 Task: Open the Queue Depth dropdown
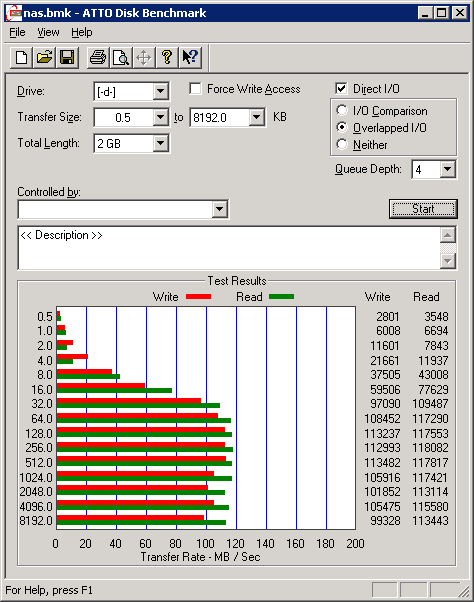point(448,169)
